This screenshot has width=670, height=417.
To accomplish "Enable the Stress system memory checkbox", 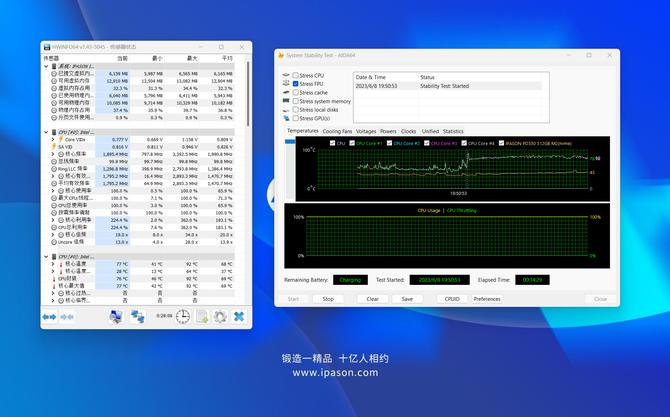I will [295, 101].
